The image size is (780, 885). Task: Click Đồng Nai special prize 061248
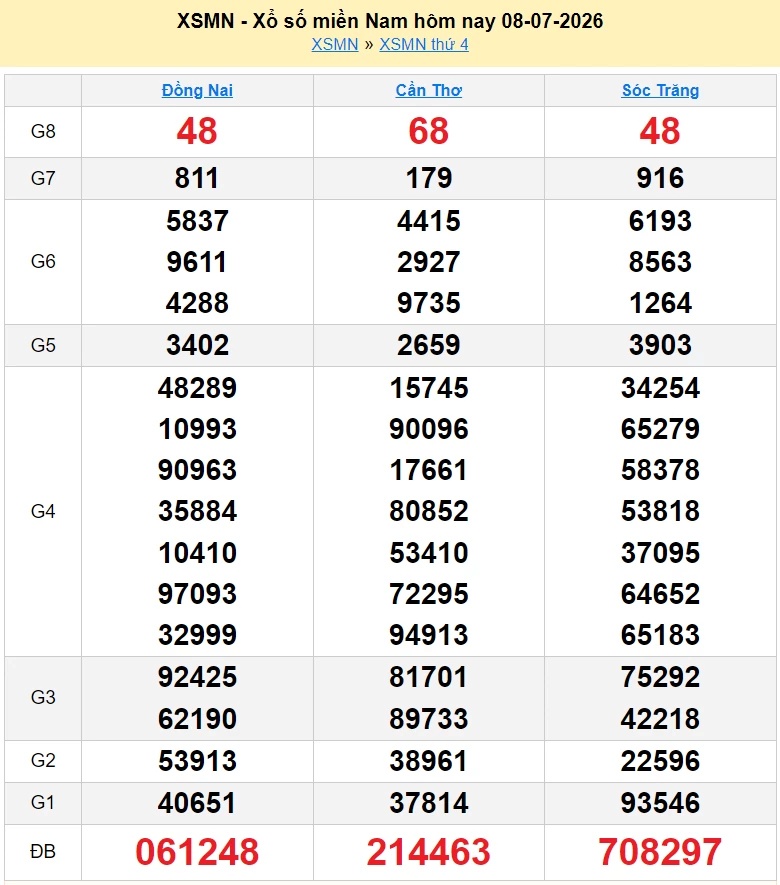[197, 852]
